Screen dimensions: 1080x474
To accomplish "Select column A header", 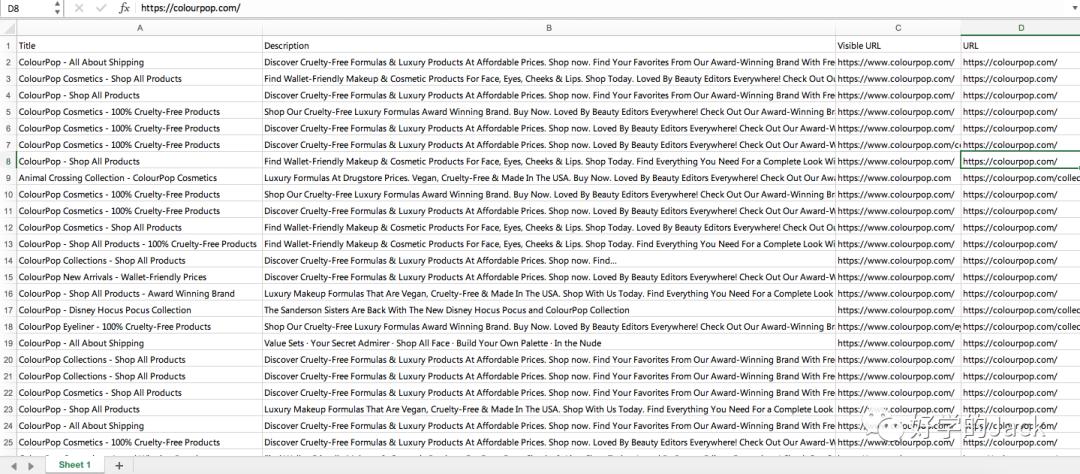I will (x=139, y=28).
